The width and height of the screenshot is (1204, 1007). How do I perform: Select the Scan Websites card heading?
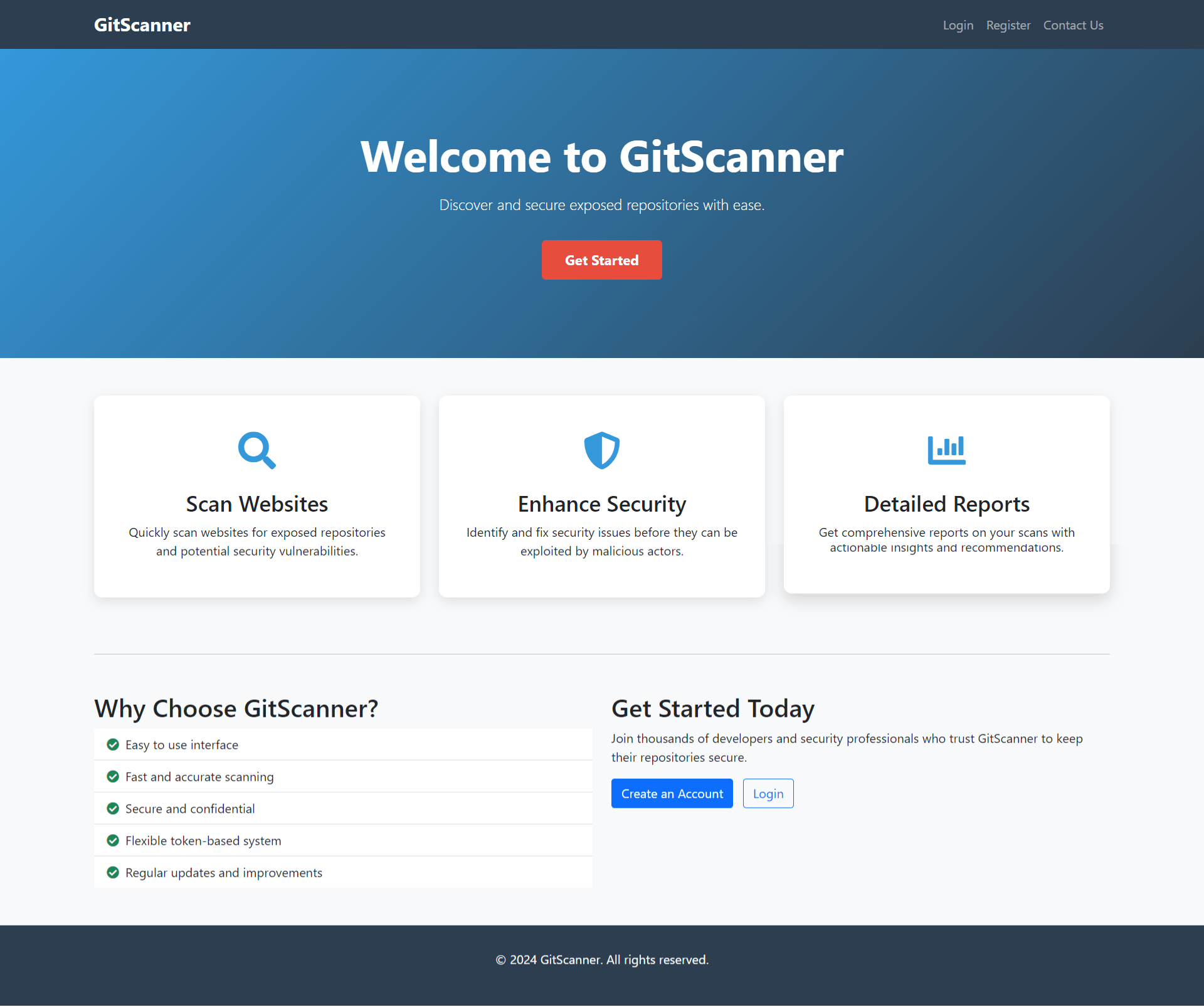(x=257, y=504)
